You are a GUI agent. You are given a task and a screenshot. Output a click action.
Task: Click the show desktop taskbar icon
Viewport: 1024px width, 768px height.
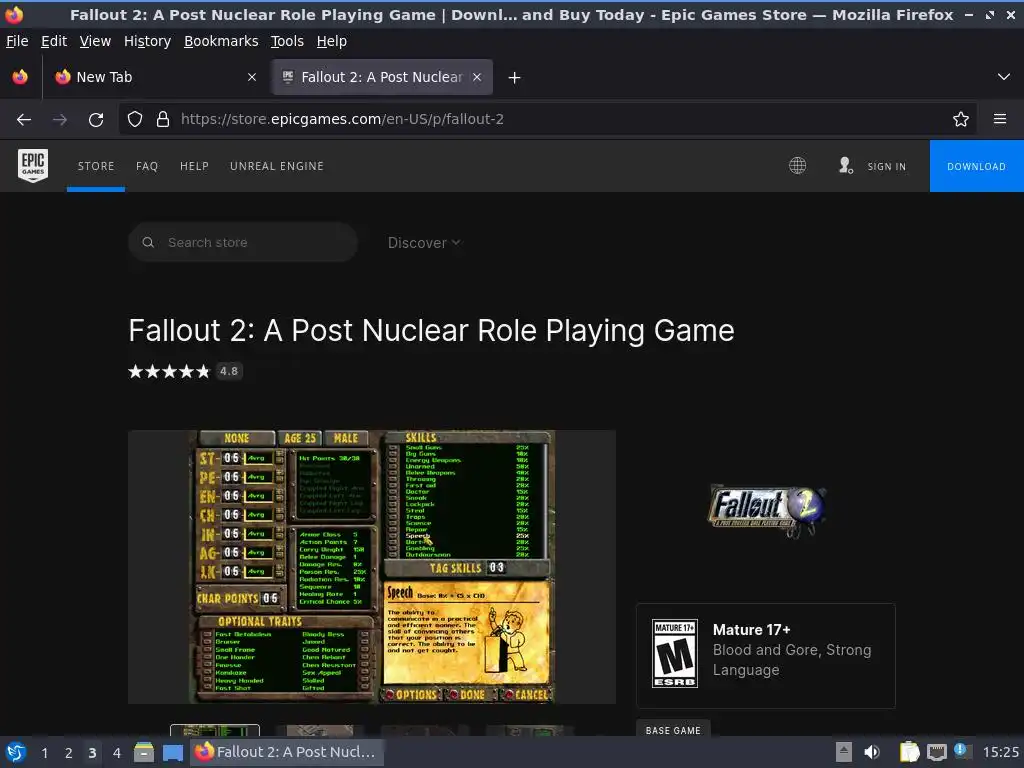(172, 752)
